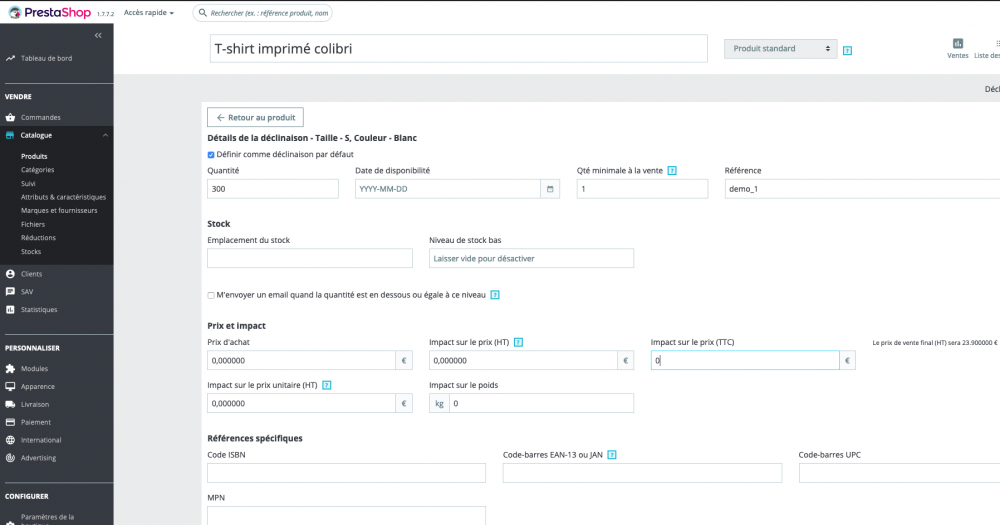Click the calendar icon for availability date
The width and height of the screenshot is (1000, 525).
pyautogui.click(x=550, y=189)
